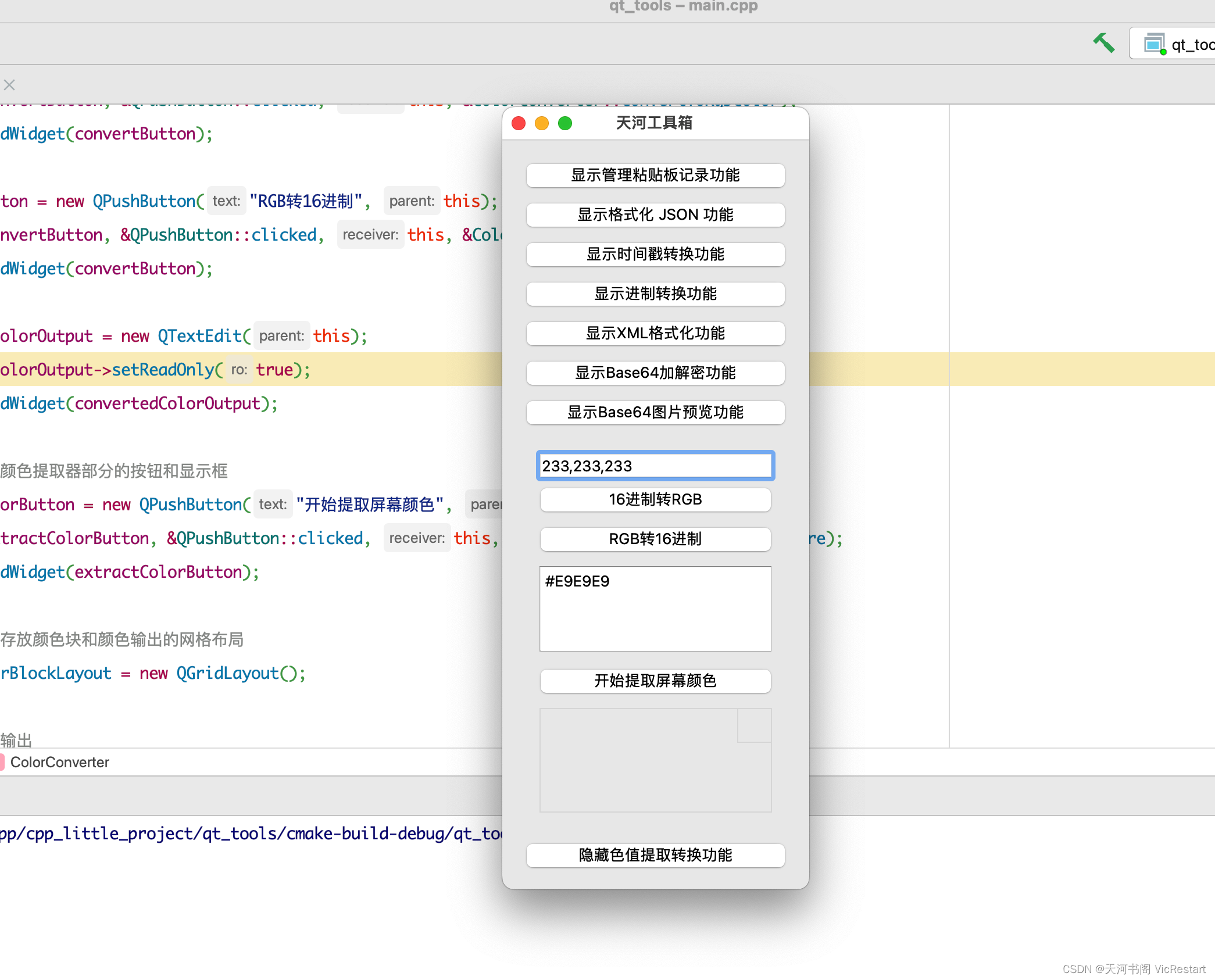Viewport: 1215px width, 980px height.
Task: Click the build hammer icon in toolbar
Action: pyautogui.click(x=1103, y=44)
